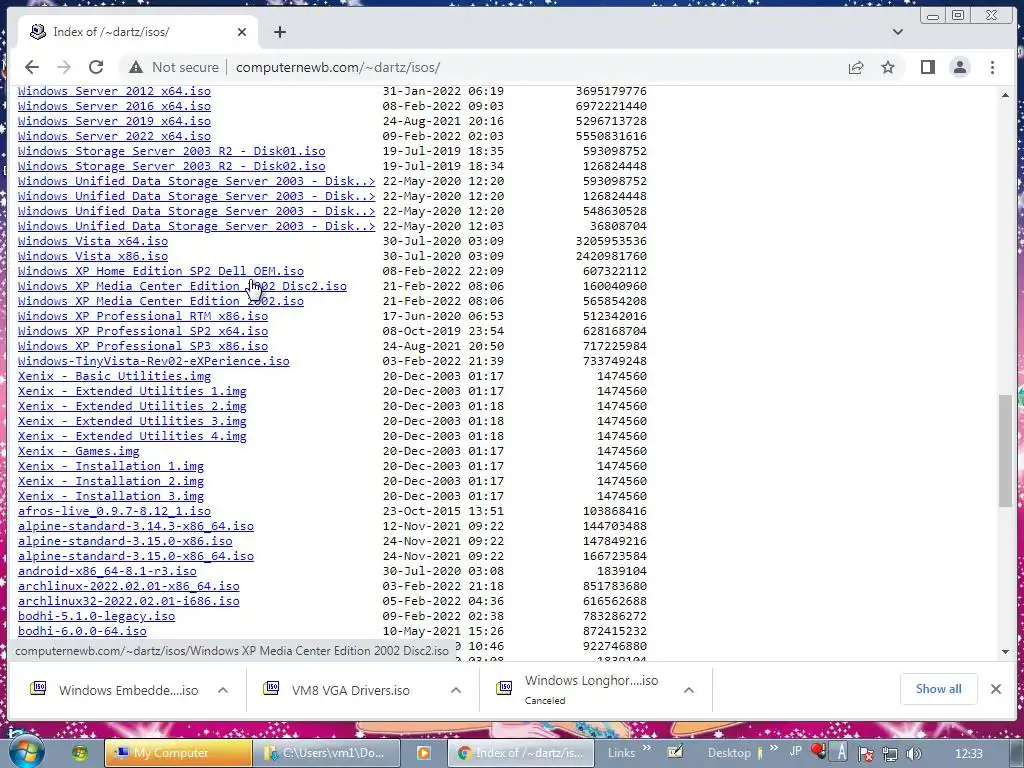
Task: Expand options for Windows Embedde....iso download
Action: 223,690
